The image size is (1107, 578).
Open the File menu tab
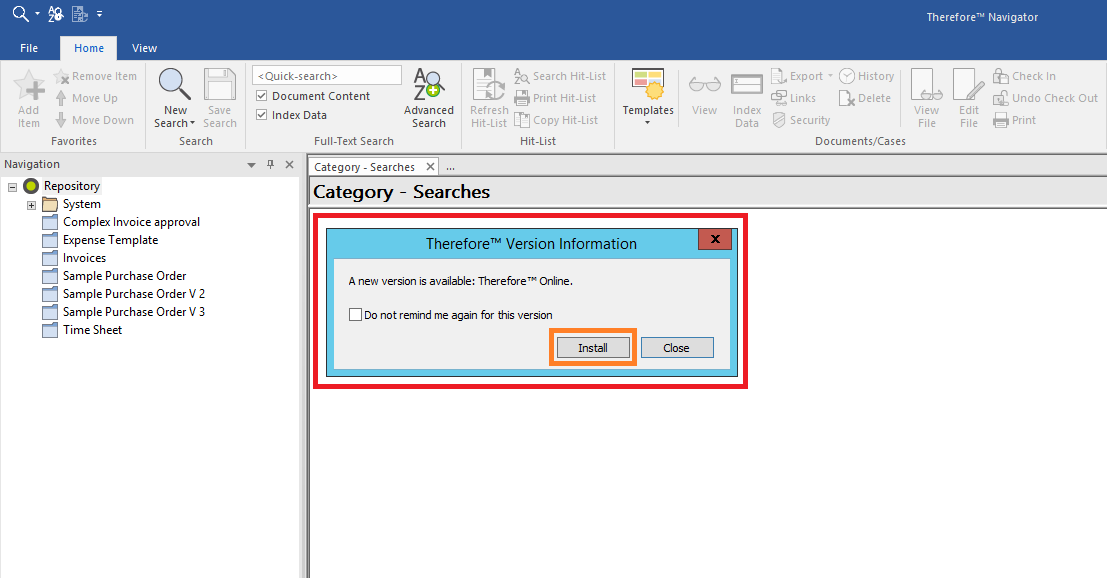(x=29, y=48)
